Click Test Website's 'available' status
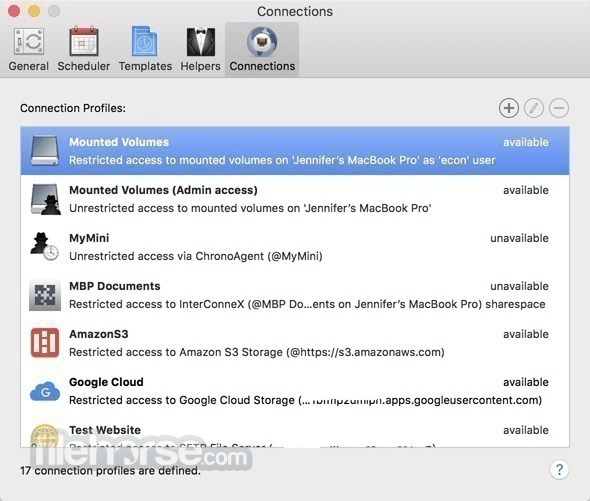The width and height of the screenshot is (590, 501). pos(526,430)
